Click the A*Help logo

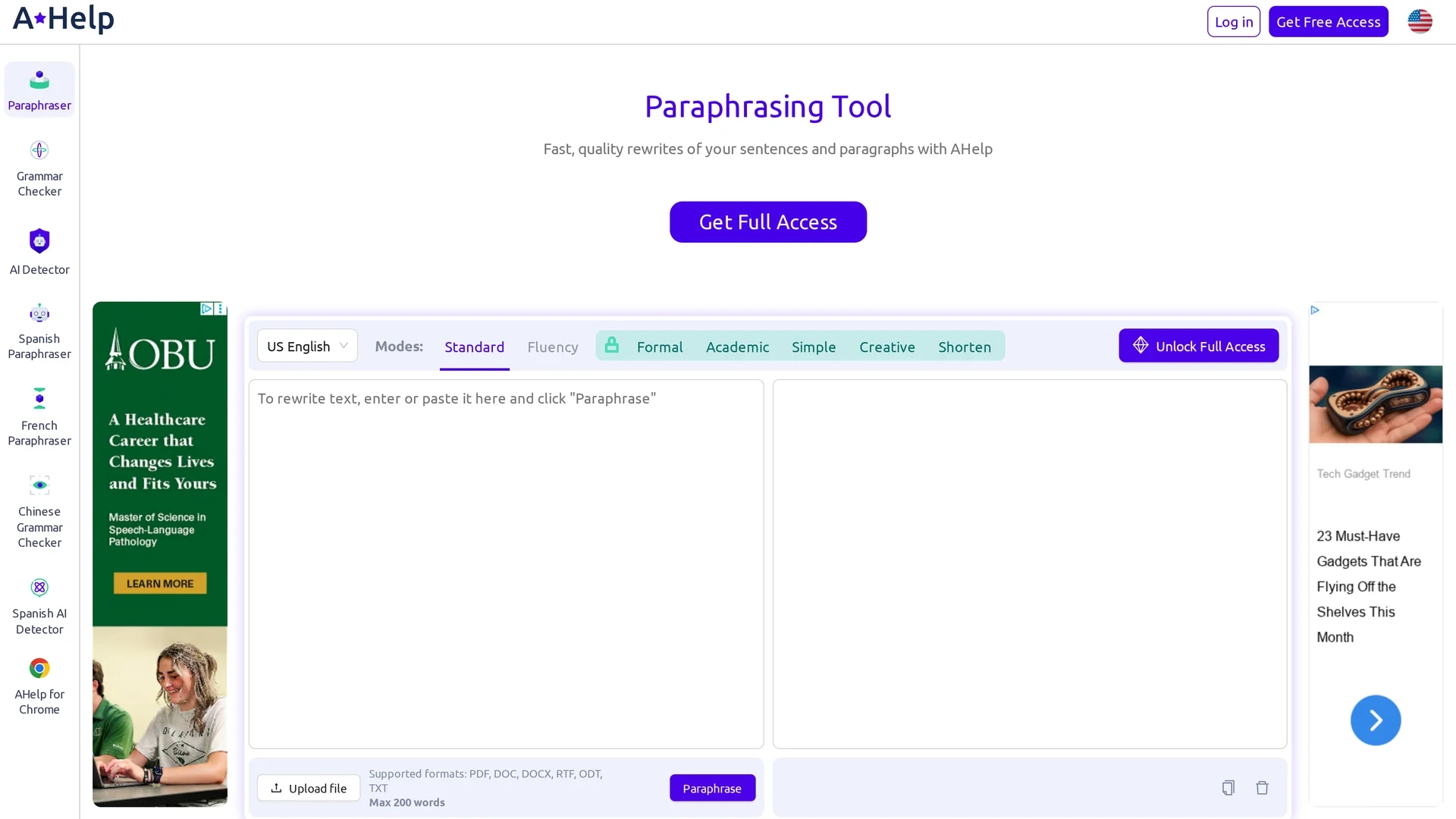tap(64, 18)
